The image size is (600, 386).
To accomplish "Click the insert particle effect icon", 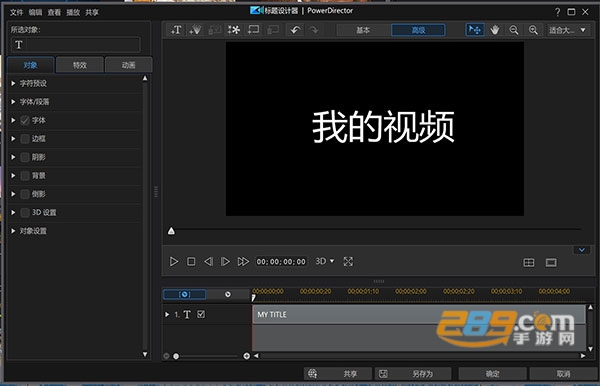I will [x=195, y=30].
